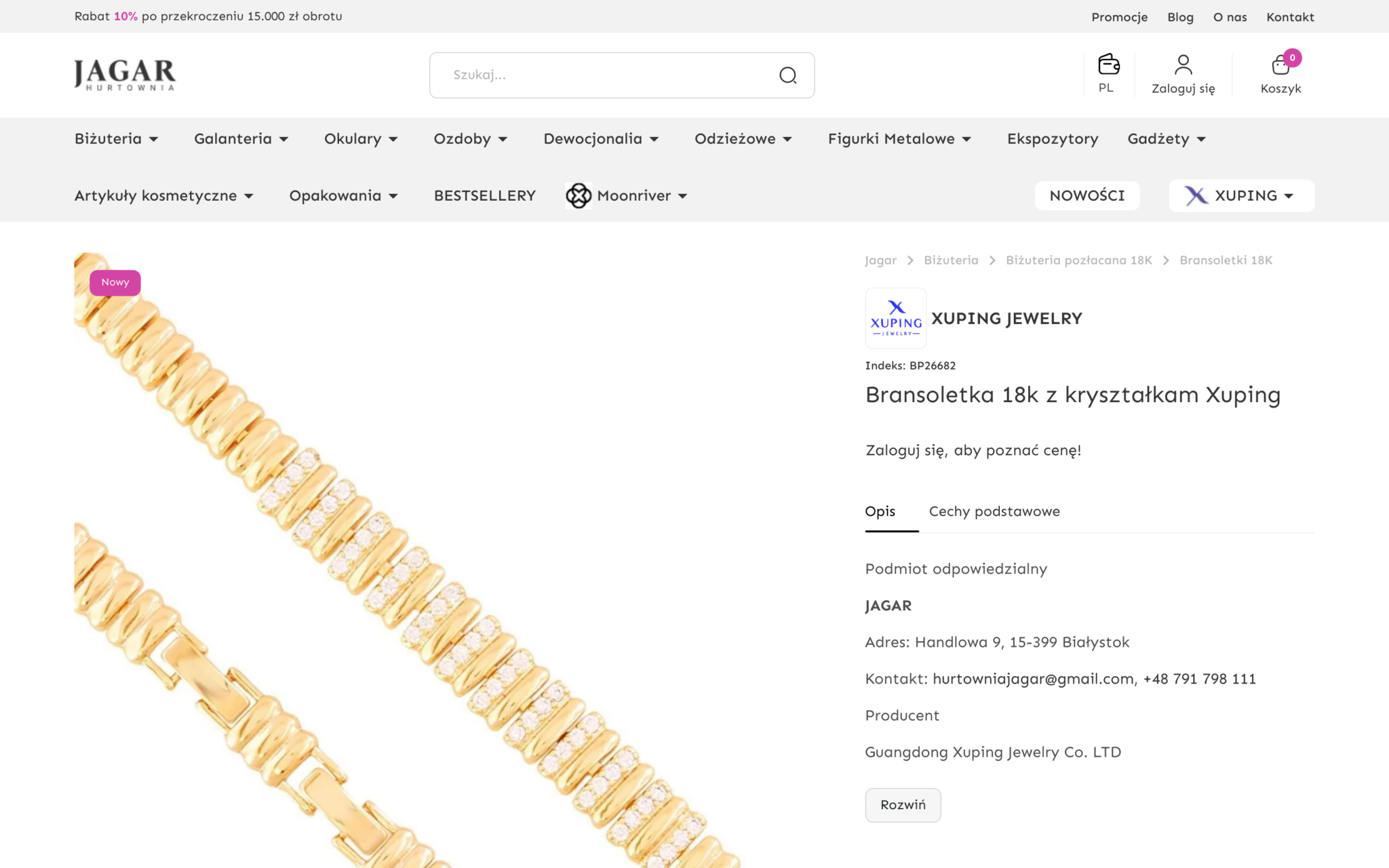1389x868 pixels.
Task: Expand the Figurki Metalowe menu
Action: pyautogui.click(x=899, y=139)
